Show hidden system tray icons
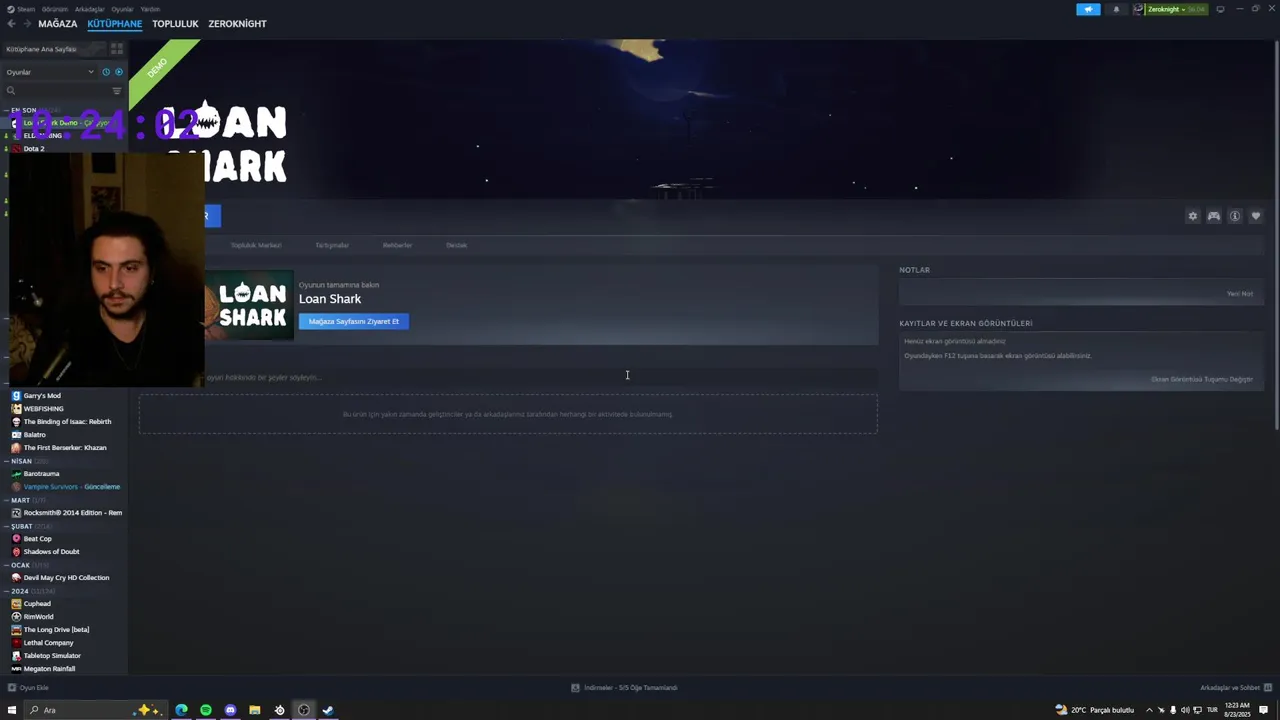The image size is (1280, 720). click(1149, 710)
